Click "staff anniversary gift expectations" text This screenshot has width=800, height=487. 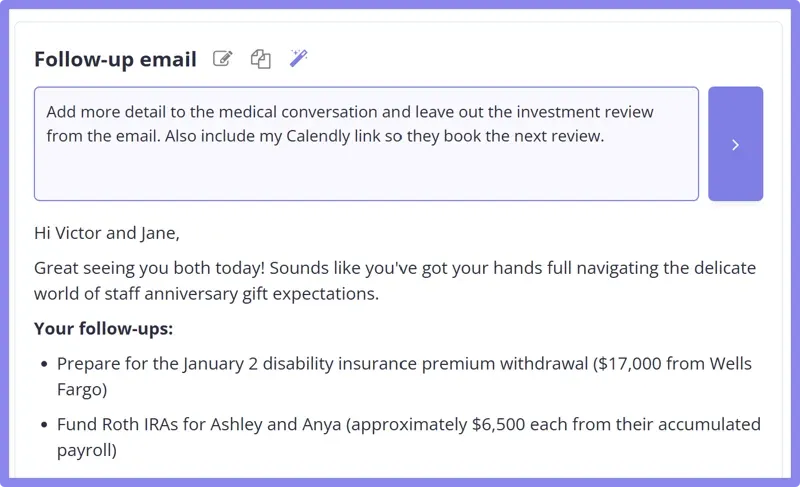click(239, 294)
